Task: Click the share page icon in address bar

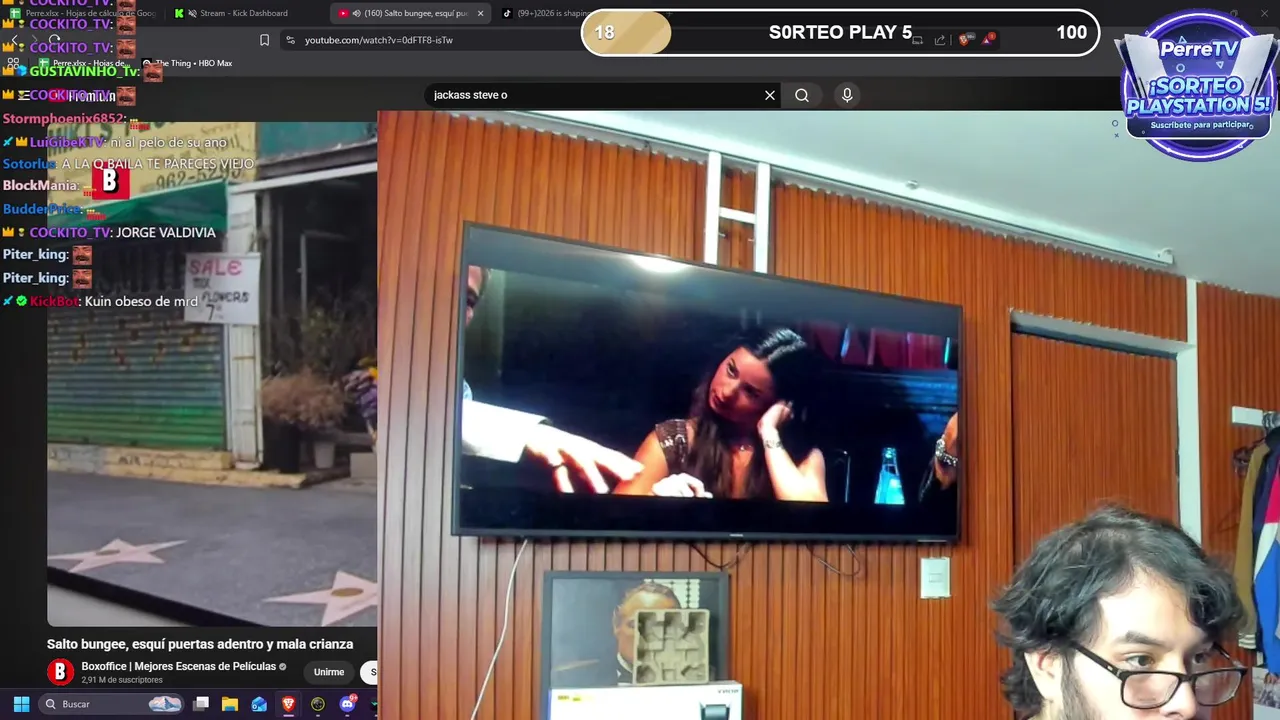Action: click(940, 40)
